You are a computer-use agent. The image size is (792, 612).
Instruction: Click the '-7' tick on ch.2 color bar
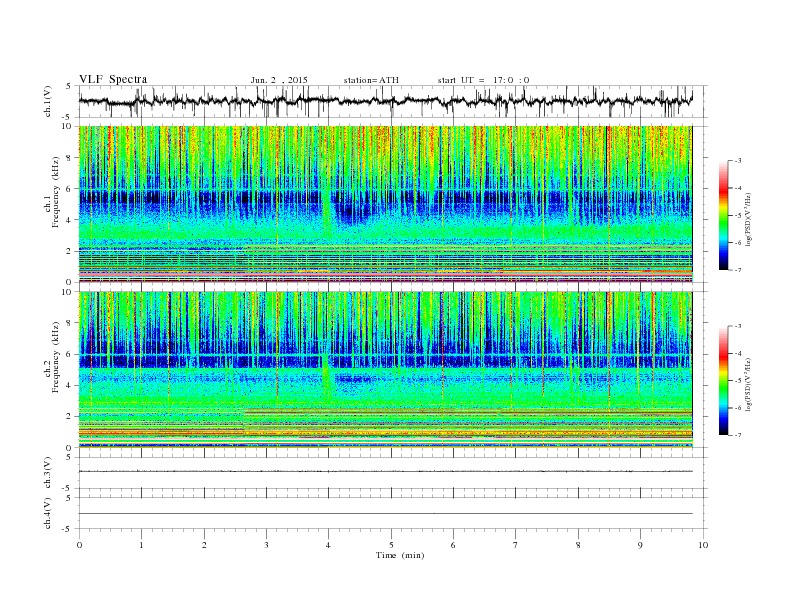[x=738, y=435]
